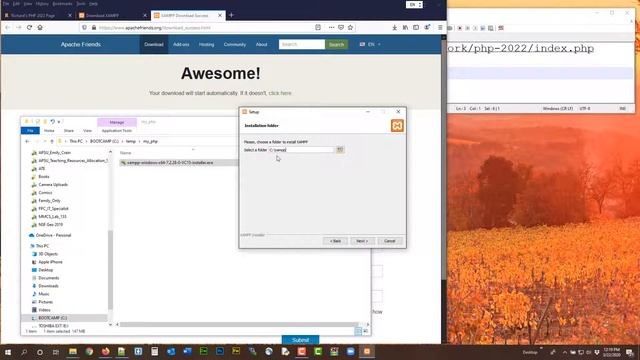This screenshot has height=360, width=640.
Task: Open the Windows Start button
Action: click(8, 352)
